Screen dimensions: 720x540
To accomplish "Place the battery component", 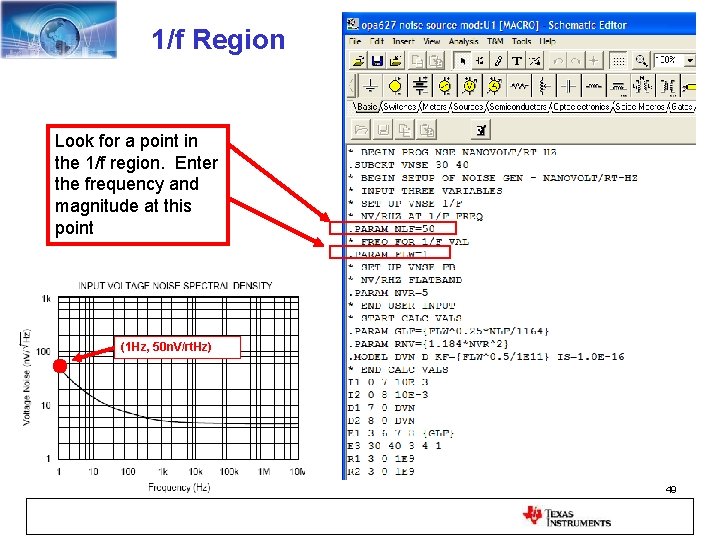I will (x=420, y=86).
